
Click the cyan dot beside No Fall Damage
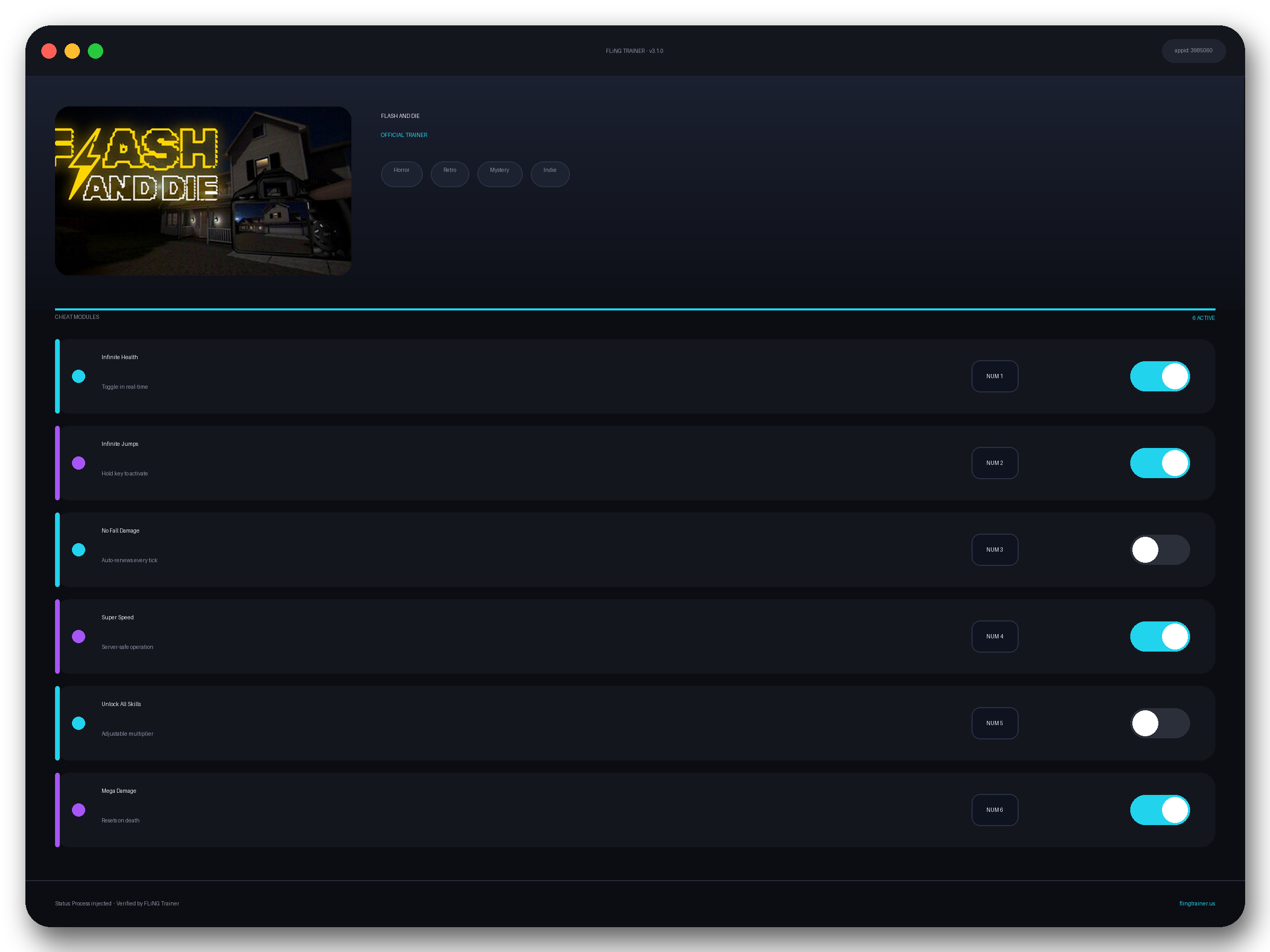(79, 550)
